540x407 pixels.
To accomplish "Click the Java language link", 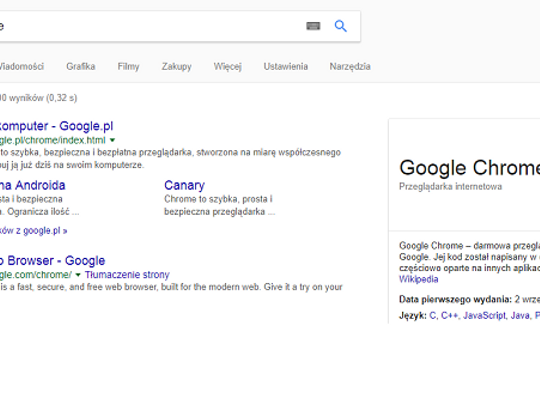I will (520, 315).
